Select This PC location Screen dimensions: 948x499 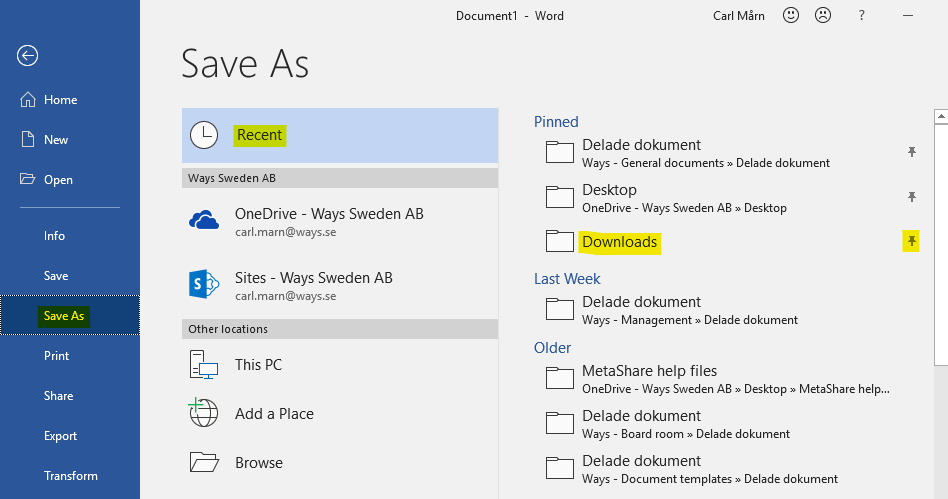(x=340, y=365)
